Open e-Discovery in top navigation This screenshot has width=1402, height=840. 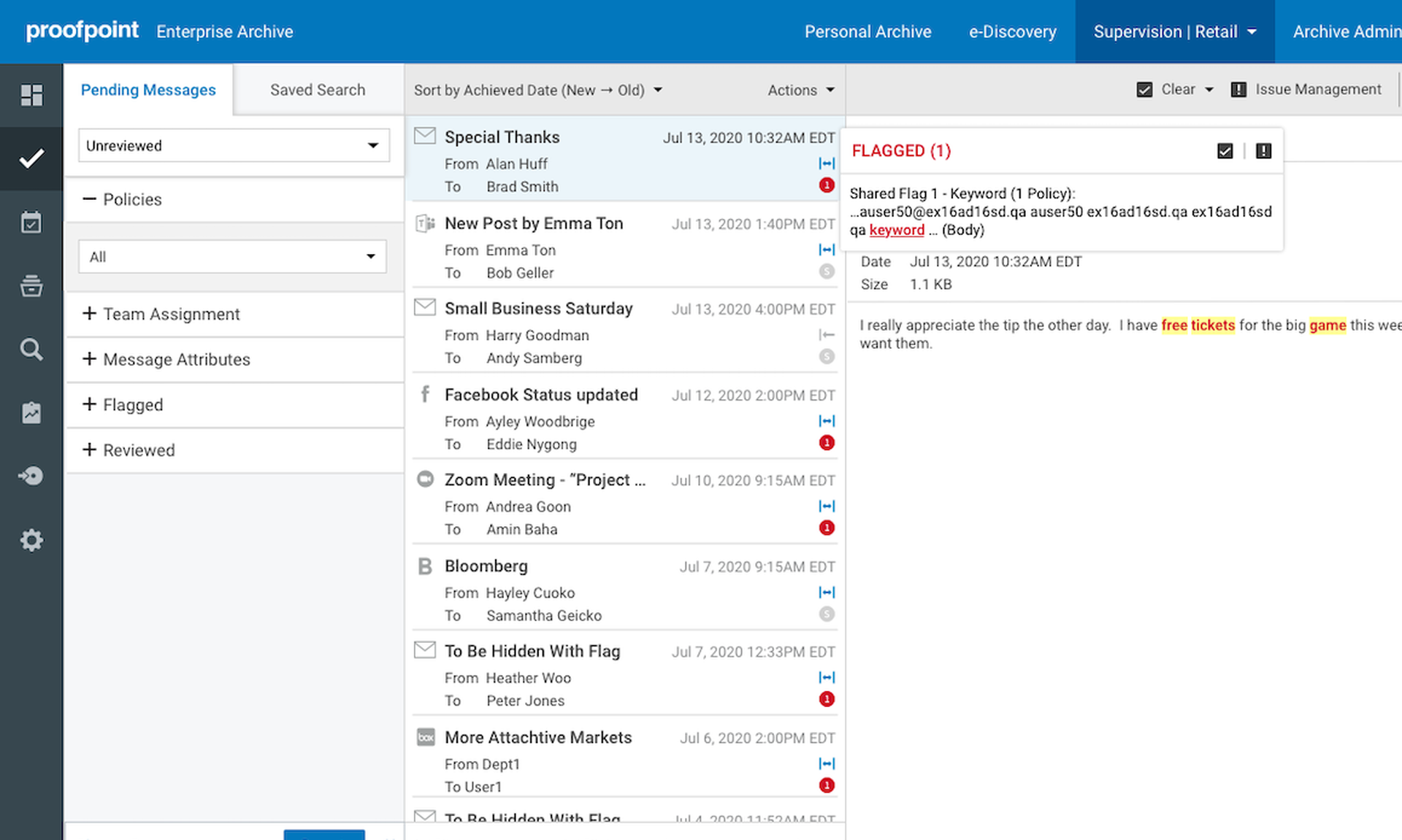(1012, 31)
